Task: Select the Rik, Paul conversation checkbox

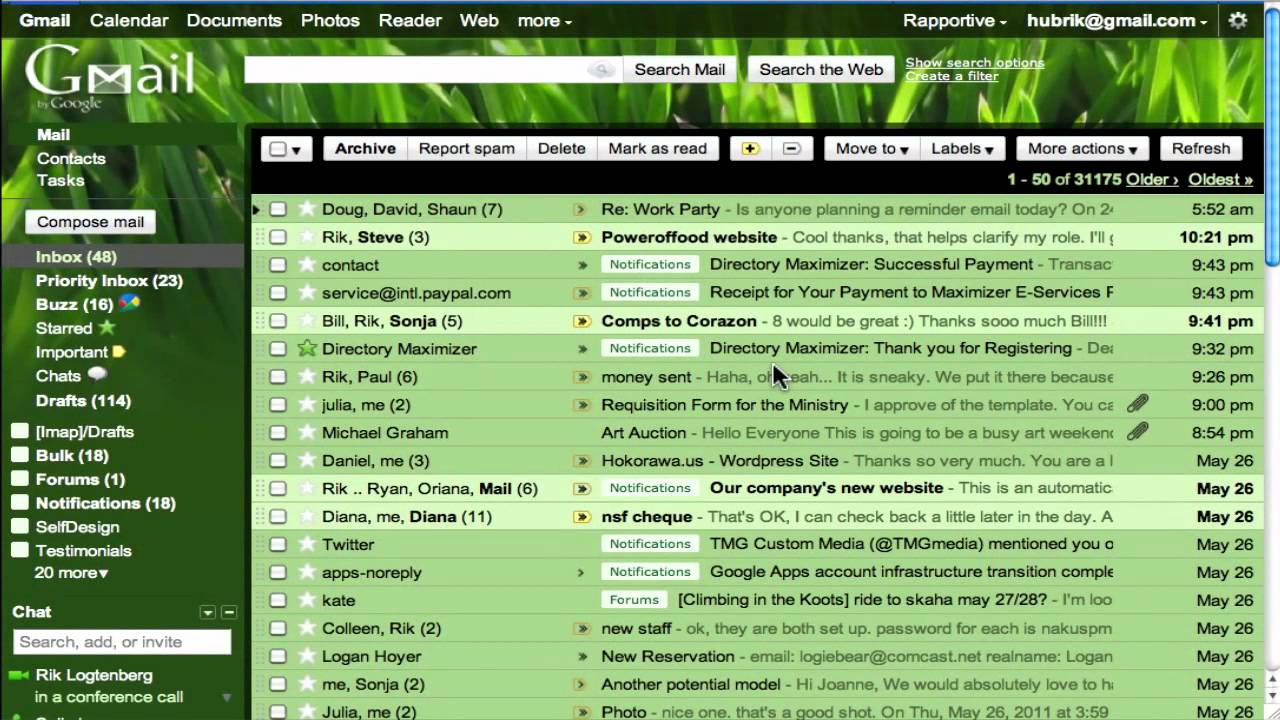Action: pyautogui.click(x=278, y=377)
